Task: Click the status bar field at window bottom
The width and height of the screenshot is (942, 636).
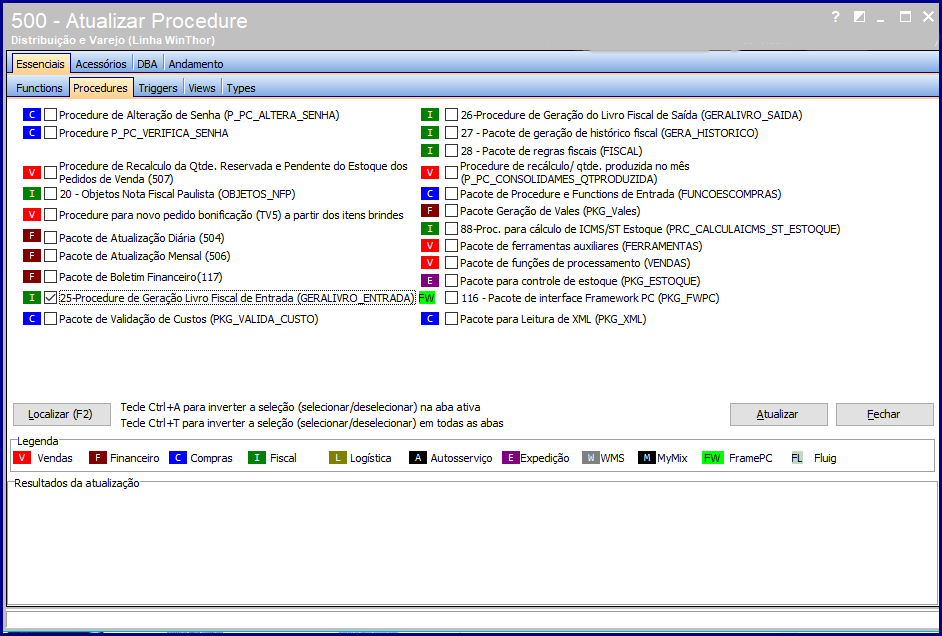Action: pos(472,619)
